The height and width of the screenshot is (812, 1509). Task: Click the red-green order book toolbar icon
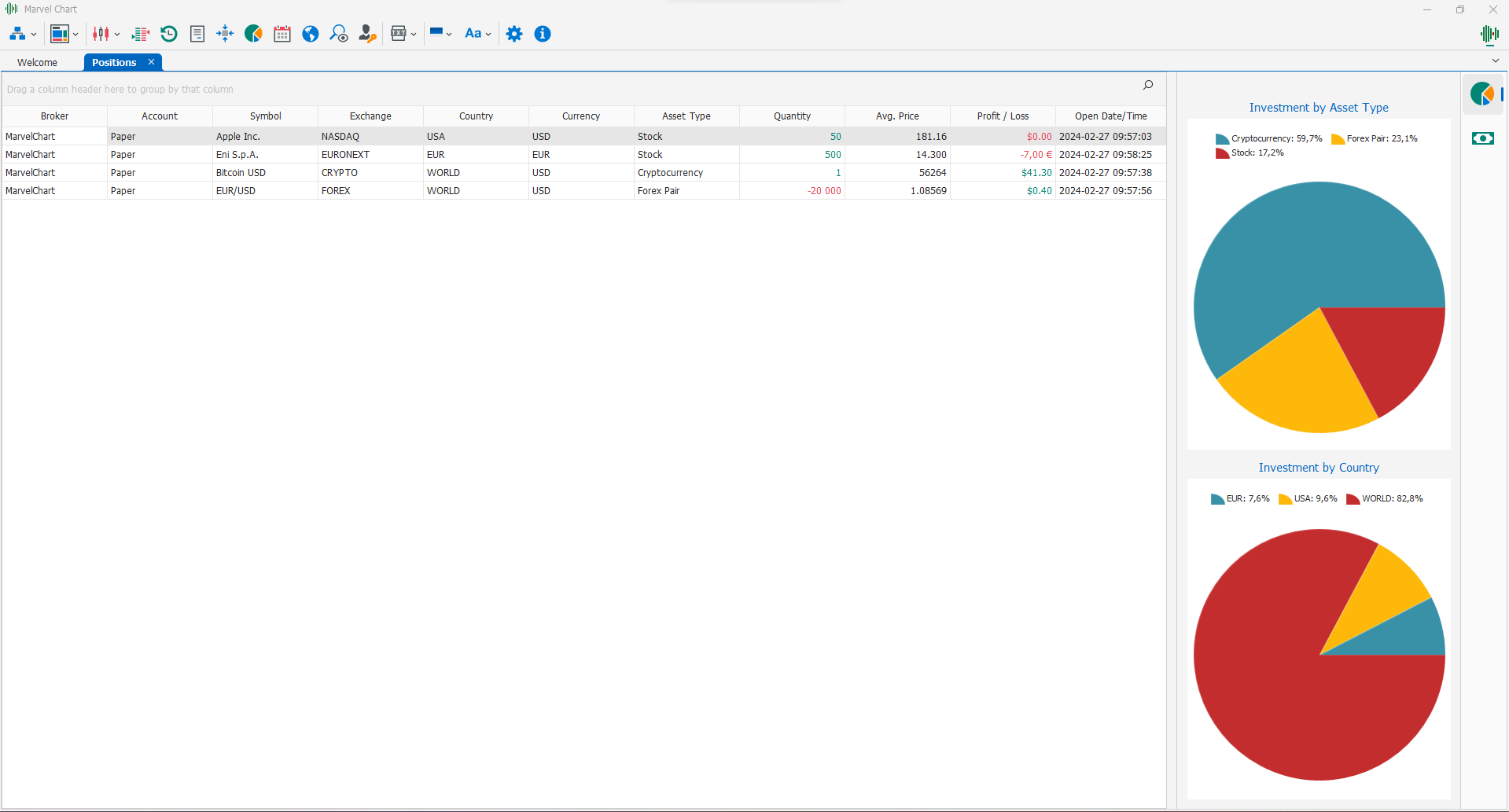pos(141,34)
